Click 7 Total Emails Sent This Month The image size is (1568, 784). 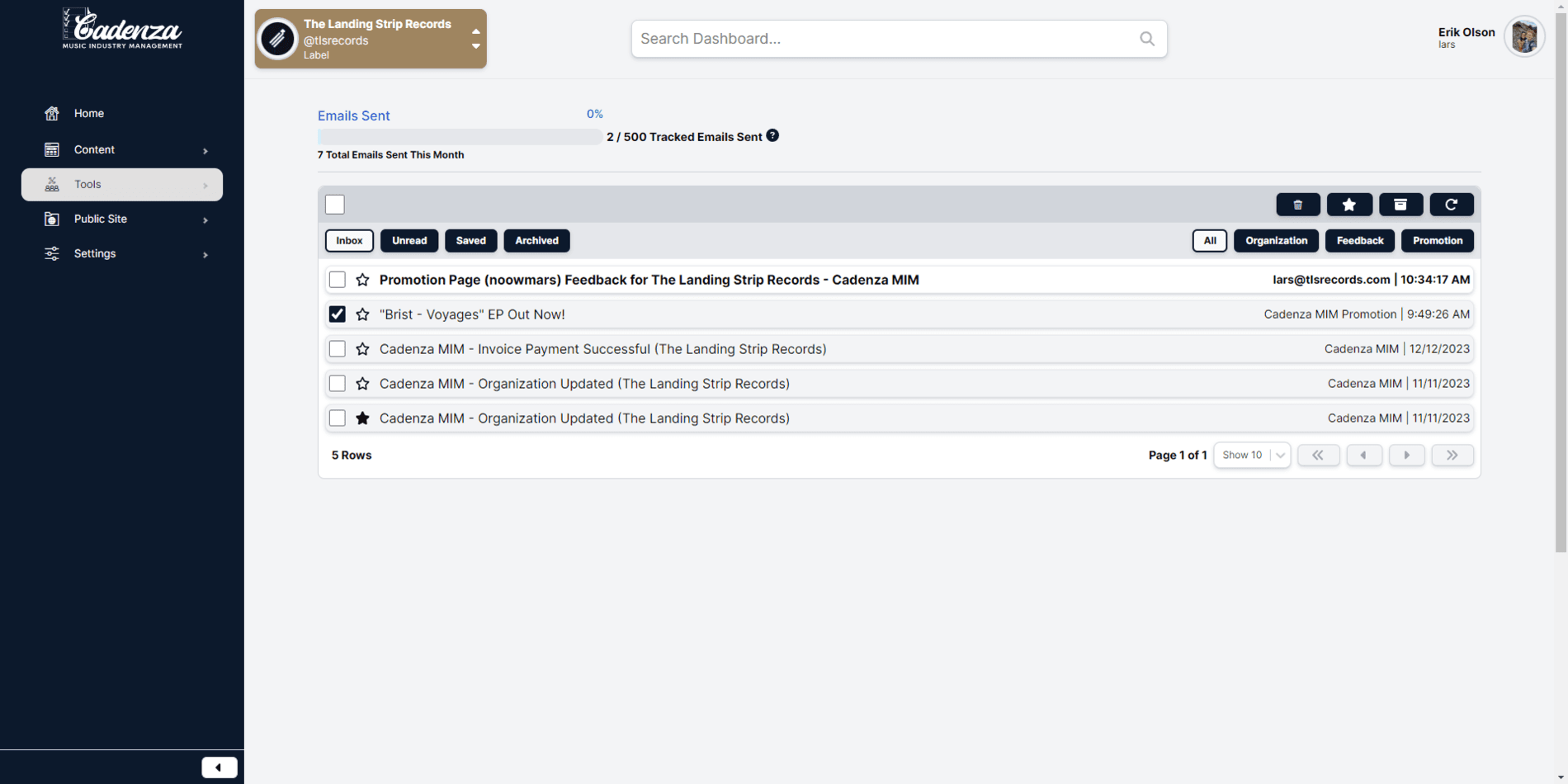(x=390, y=154)
